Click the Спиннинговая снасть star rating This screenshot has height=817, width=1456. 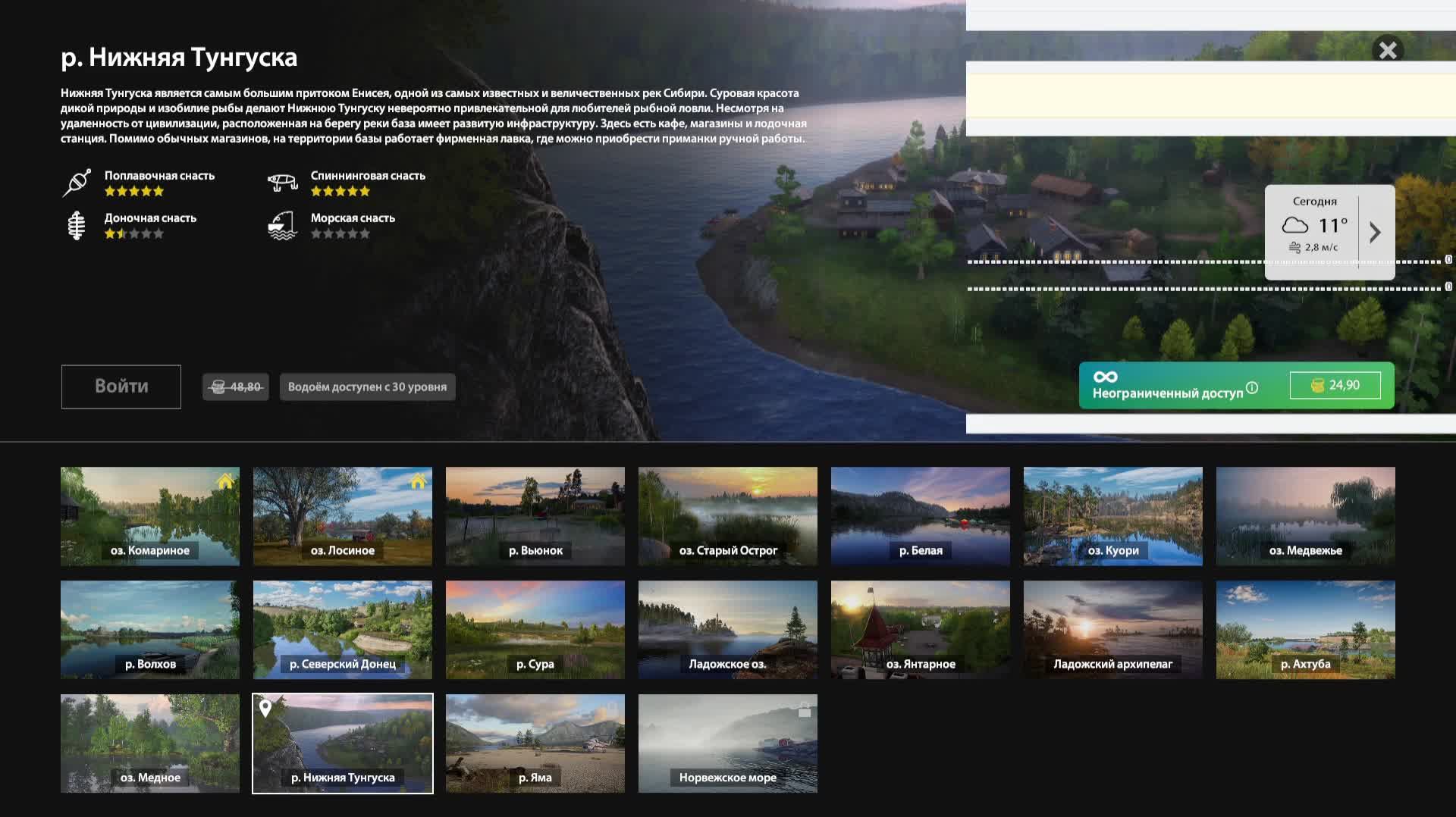340,192
